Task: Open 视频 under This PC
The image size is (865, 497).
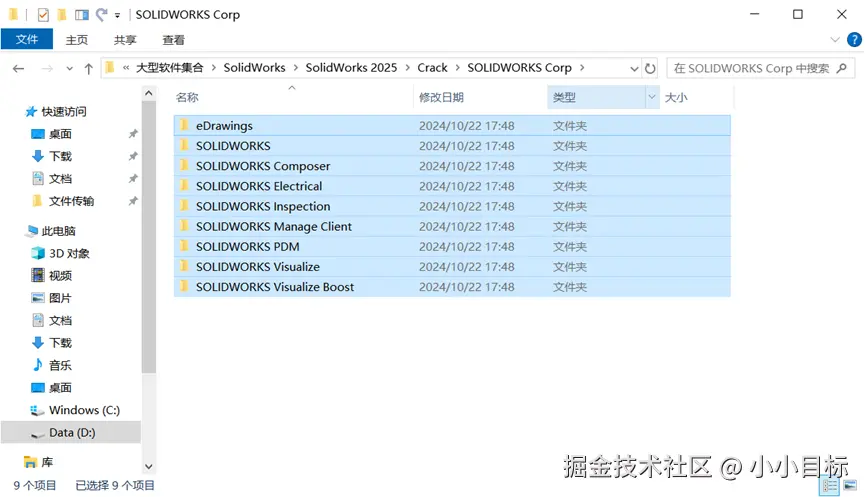Action: click(60, 276)
